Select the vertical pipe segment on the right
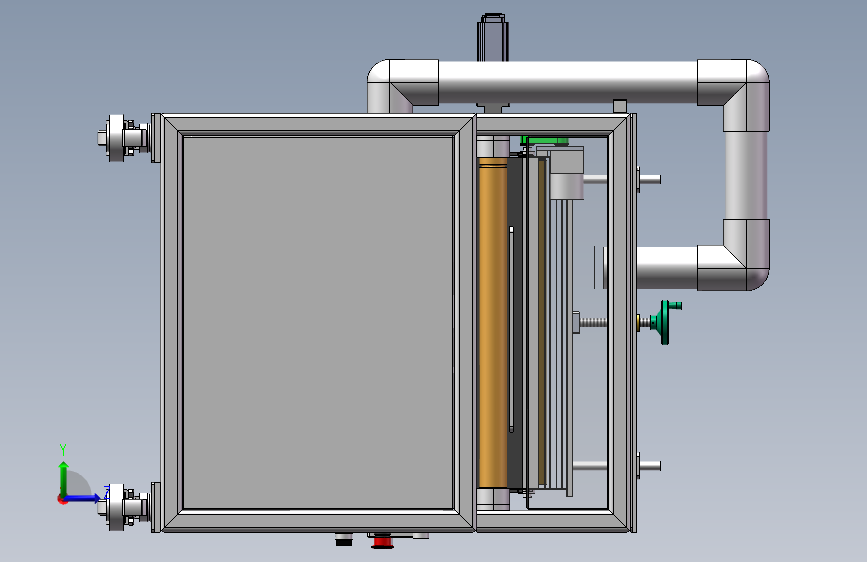The width and height of the screenshot is (867, 562). pos(746,175)
